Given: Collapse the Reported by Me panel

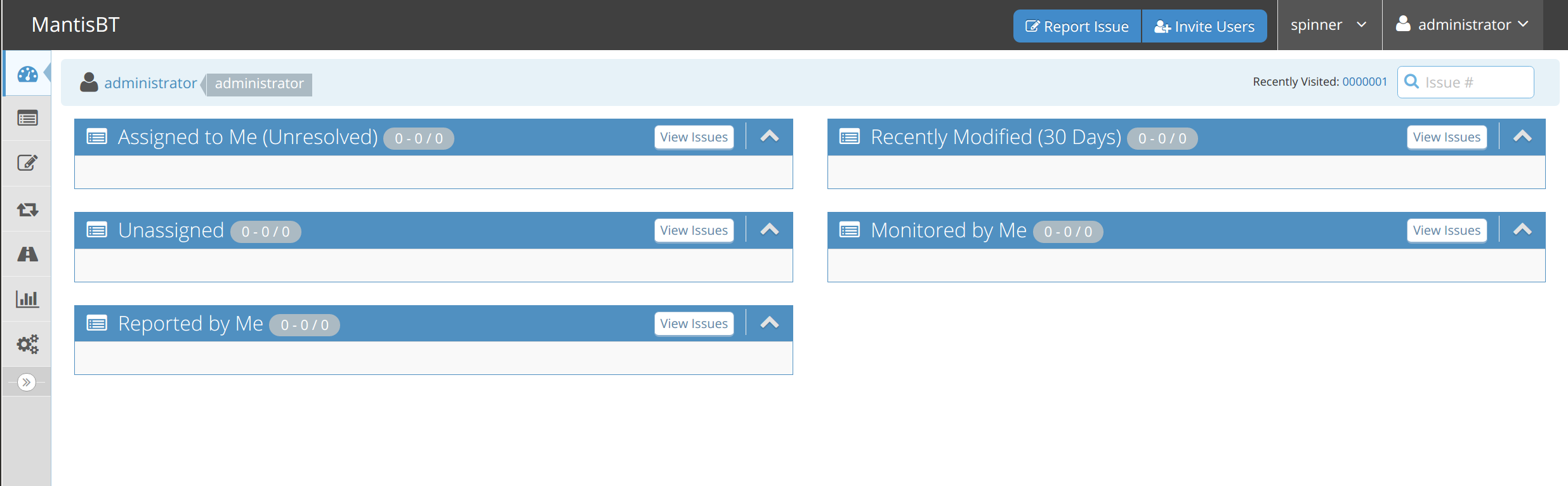Looking at the screenshot, I should (x=769, y=323).
